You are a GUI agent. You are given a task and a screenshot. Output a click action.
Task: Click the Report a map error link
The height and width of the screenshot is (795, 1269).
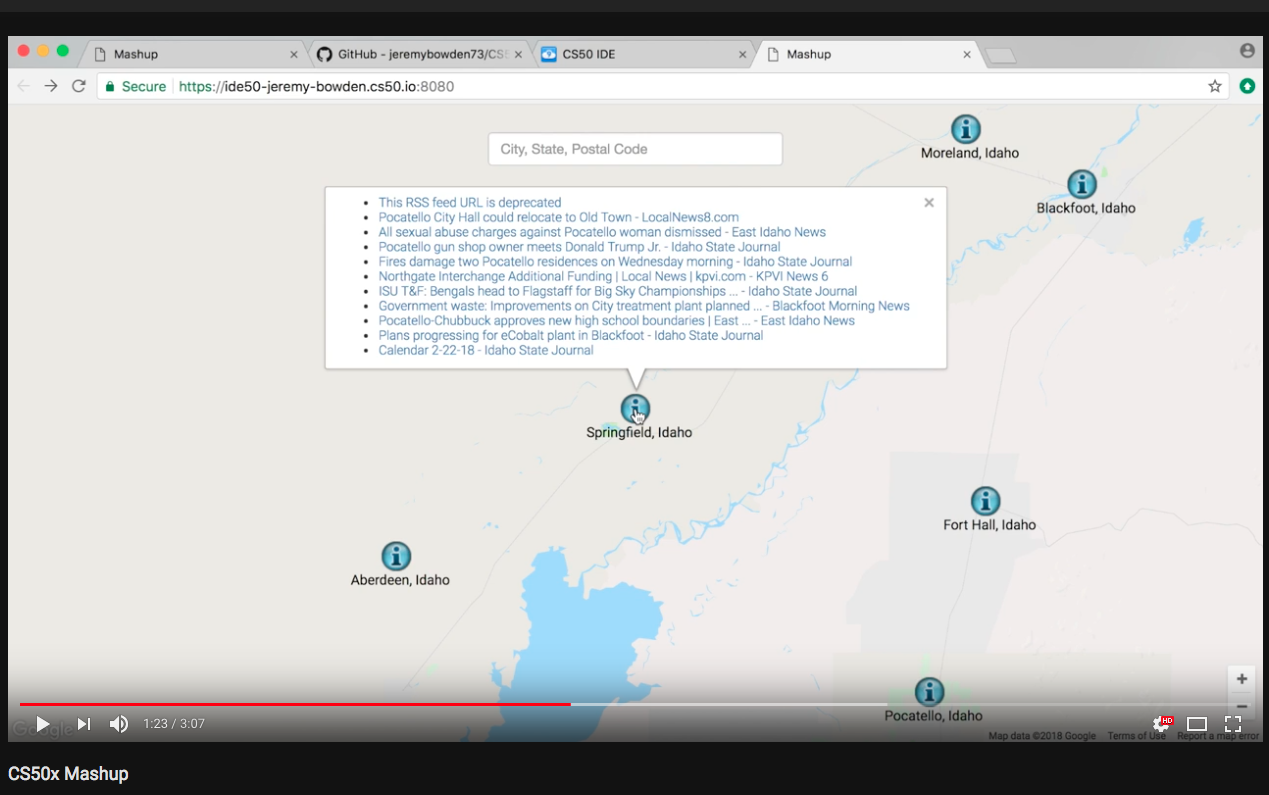pos(1218,737)
